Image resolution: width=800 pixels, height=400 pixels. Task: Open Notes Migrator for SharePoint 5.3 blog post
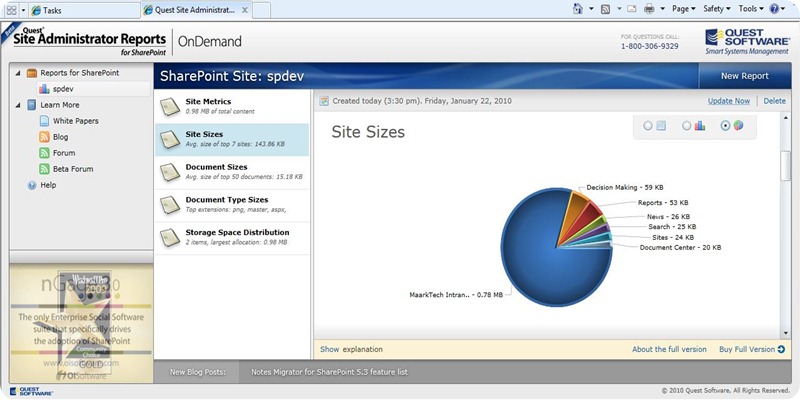(x=330, y=372)
